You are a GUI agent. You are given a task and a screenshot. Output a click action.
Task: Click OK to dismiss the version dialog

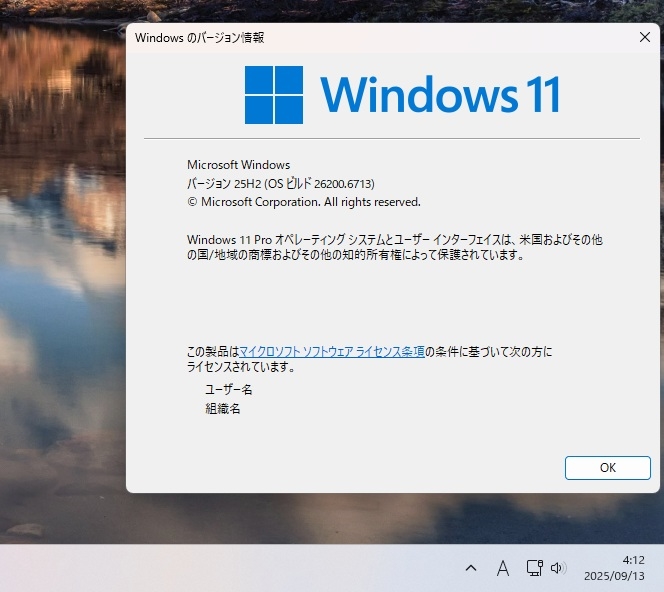tap(608, 468)
